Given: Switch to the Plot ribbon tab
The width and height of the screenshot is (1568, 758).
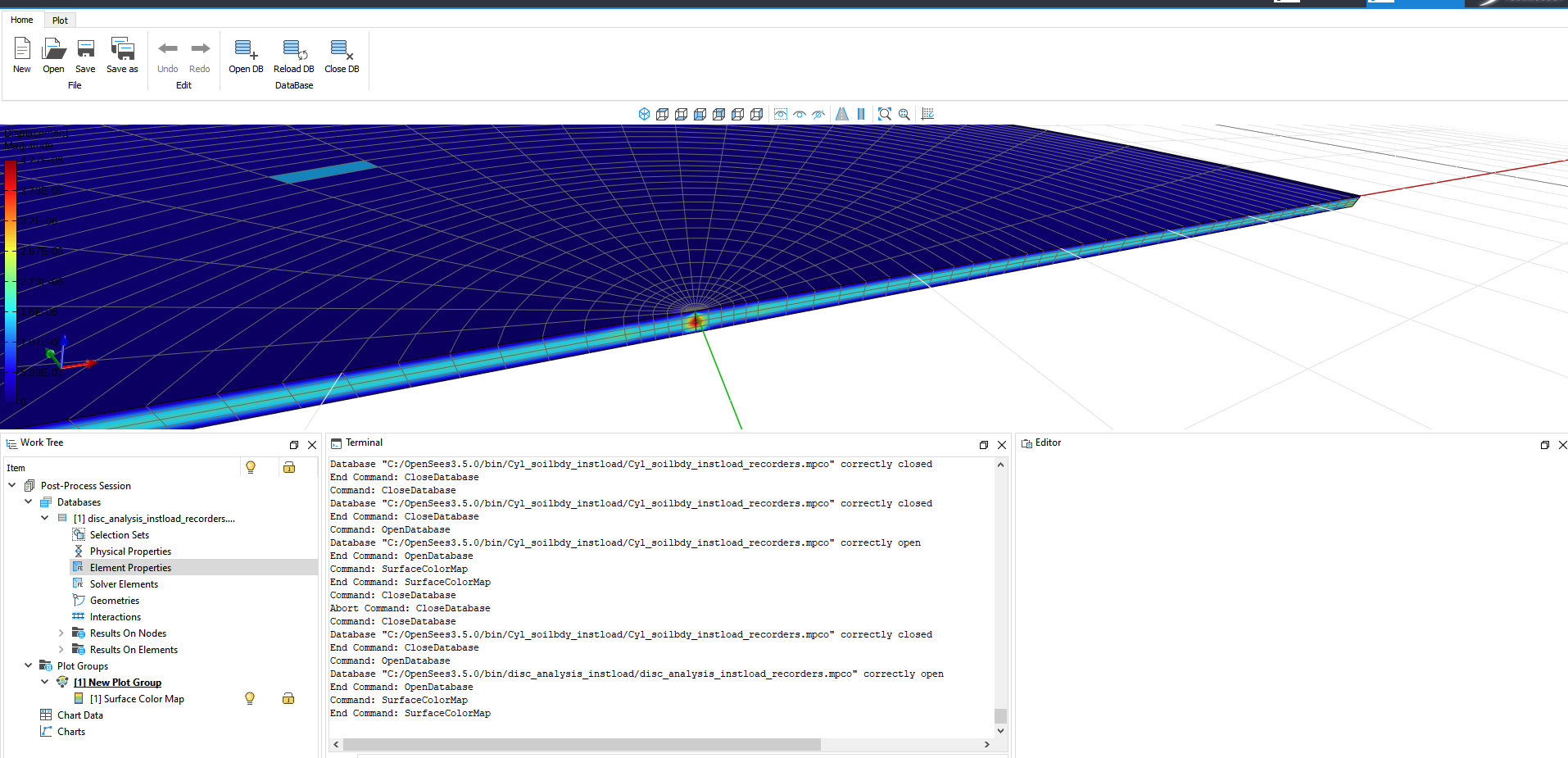Looking at the screenshot, I should tap(60, 20).
